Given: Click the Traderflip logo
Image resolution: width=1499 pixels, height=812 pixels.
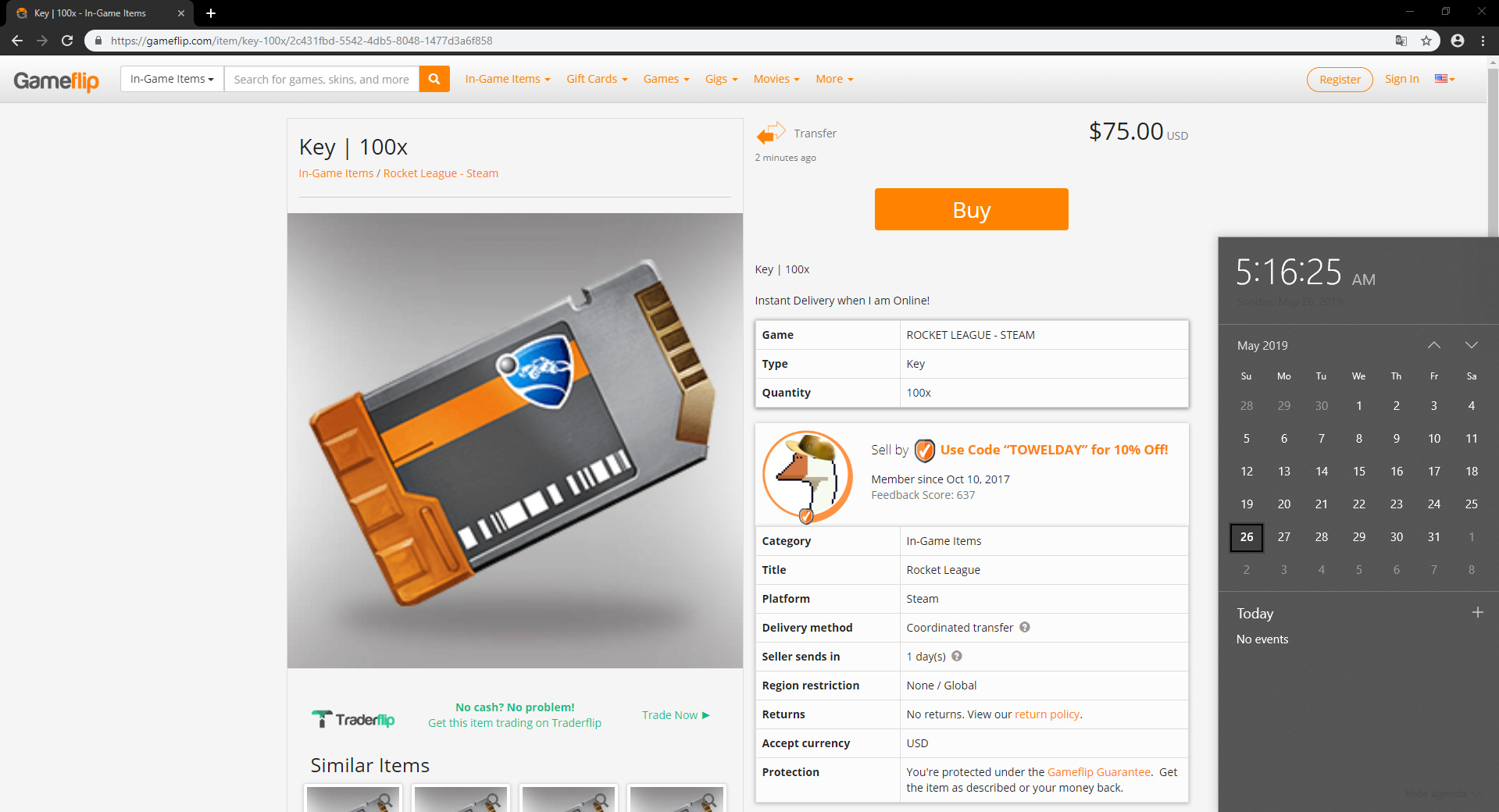Looking at the screenshot, I should point(353,719).
